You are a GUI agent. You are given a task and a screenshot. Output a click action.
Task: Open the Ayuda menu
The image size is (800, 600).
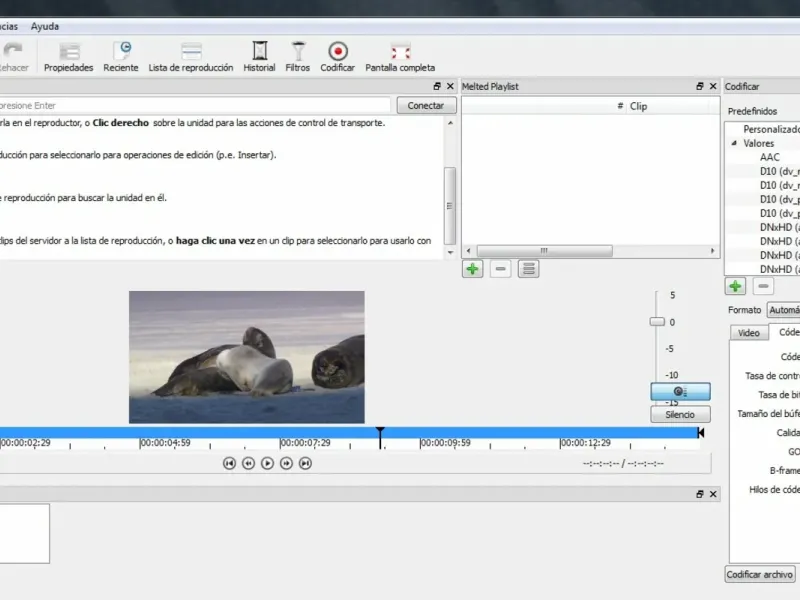(x=45, y=26)
